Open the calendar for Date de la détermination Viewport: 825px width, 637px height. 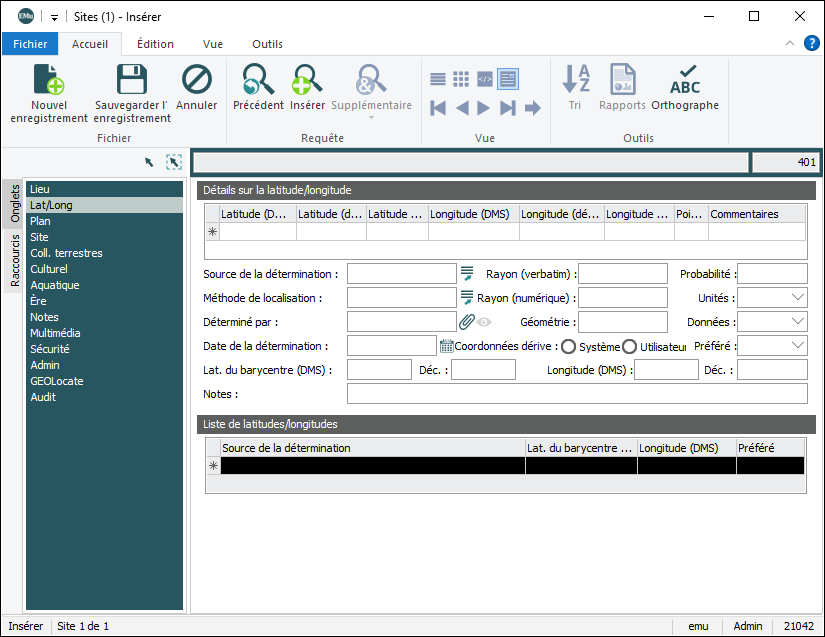coord(446,346)
